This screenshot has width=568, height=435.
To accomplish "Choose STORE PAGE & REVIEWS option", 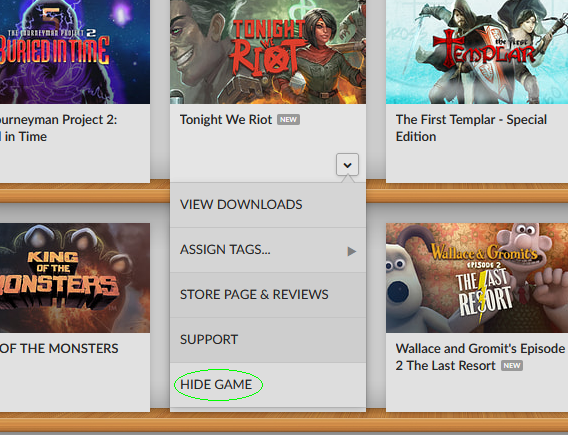I will click(x=268, y=295).
